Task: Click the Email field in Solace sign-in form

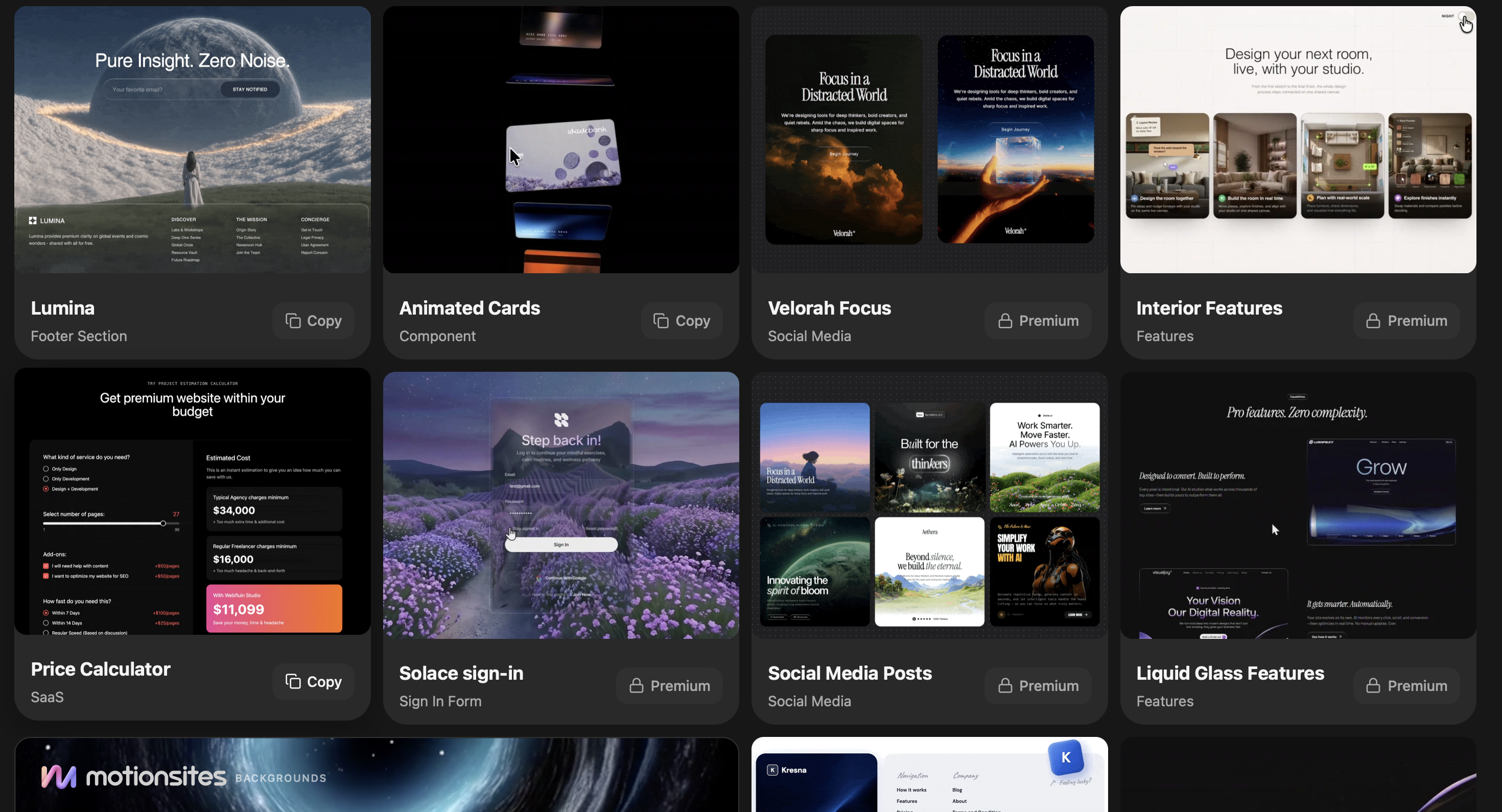Action: pyautogui.click(x=561, y=486)
